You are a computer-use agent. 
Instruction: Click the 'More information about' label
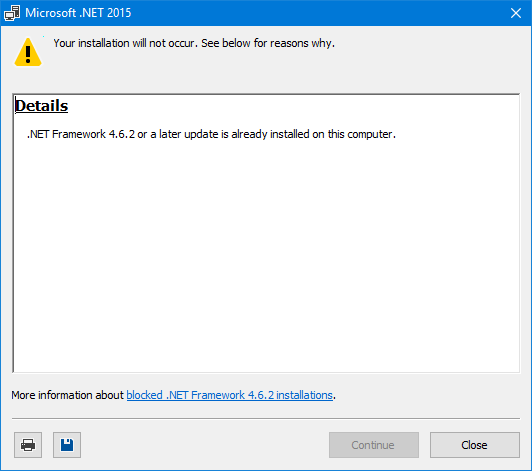[x=68, y=395]
